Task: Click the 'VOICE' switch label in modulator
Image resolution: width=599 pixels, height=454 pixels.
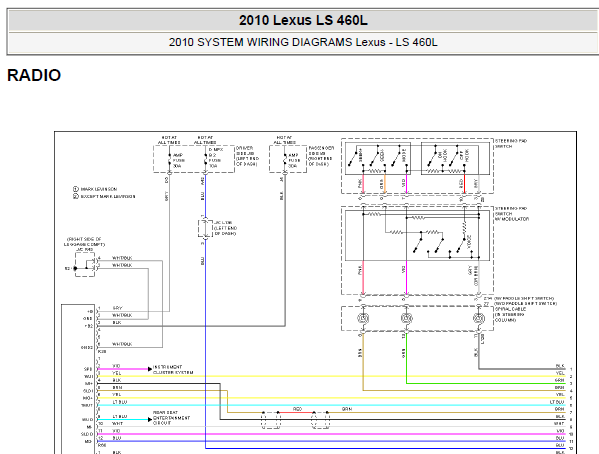Action: tap(469, 241)
